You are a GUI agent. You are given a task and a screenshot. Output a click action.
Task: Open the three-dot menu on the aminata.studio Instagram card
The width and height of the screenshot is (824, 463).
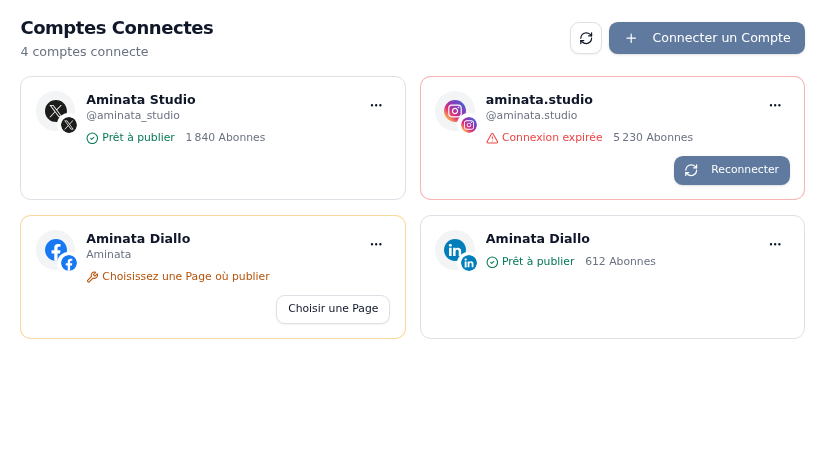(x=775, y=105)
